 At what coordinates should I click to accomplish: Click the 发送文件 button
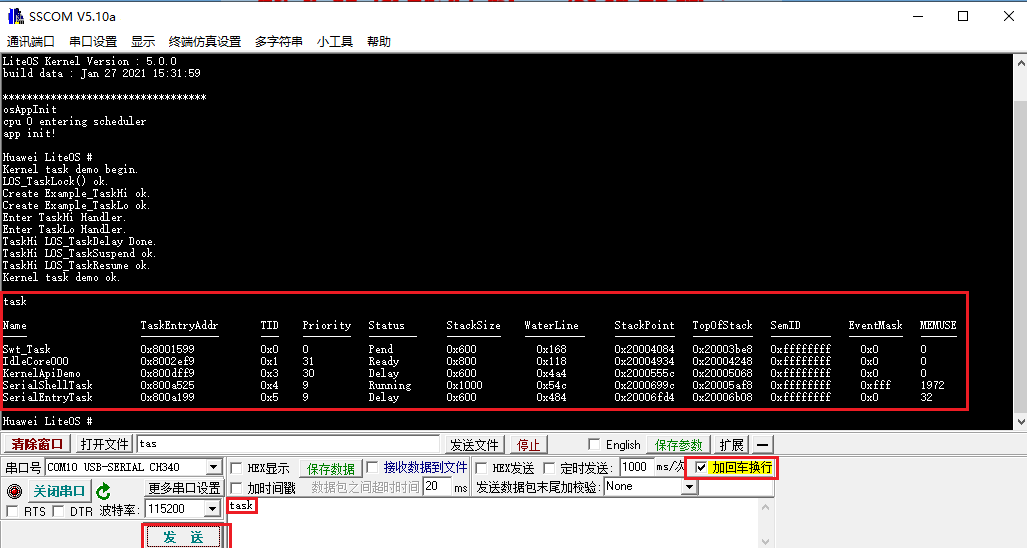pyautogui.click(x=474, y=445)
